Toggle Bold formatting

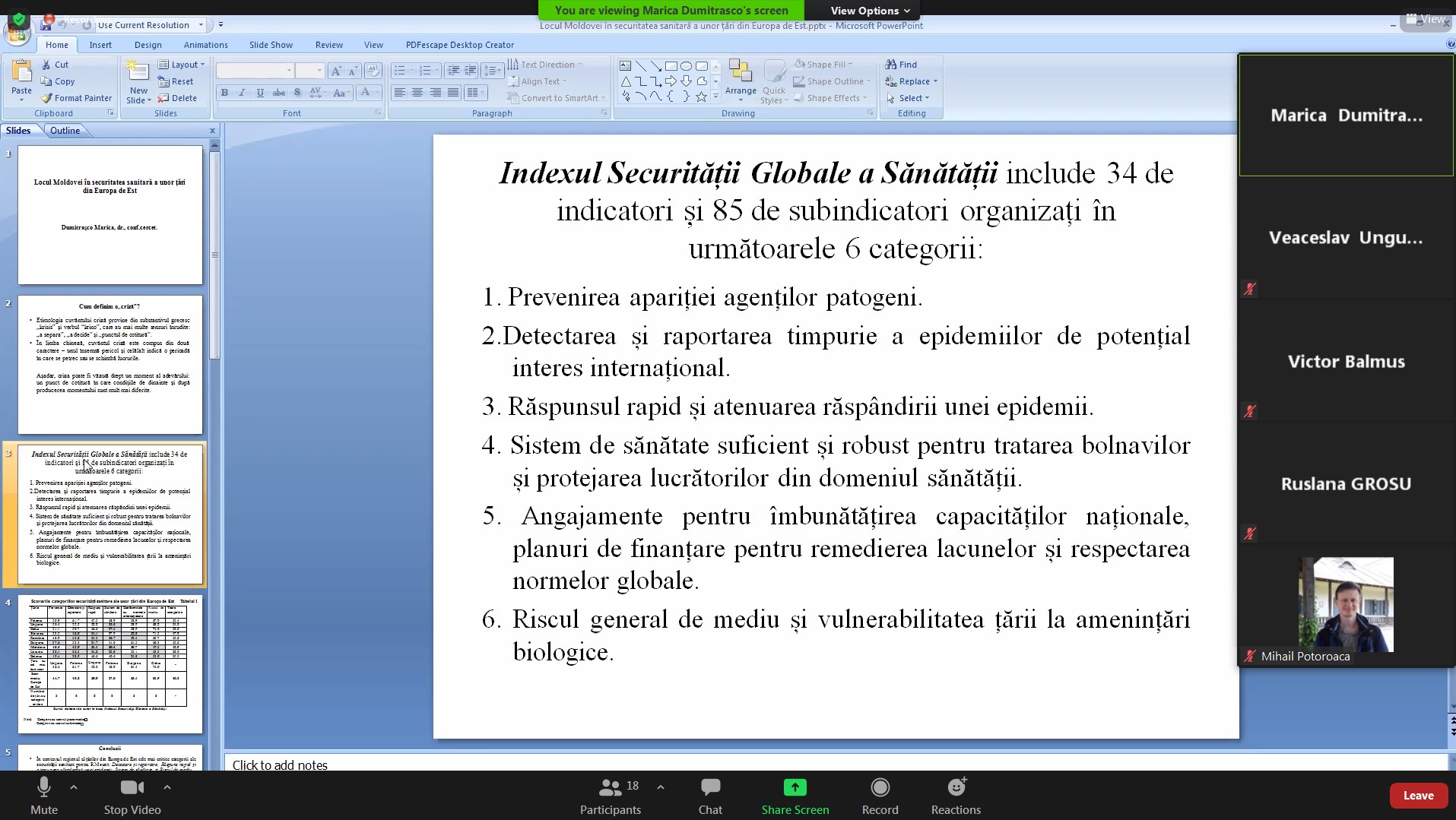pyautogui.click(x=224, y=93)
